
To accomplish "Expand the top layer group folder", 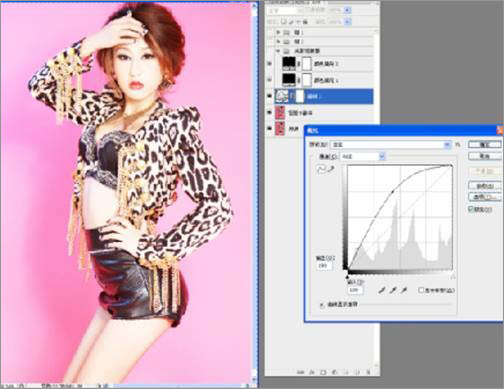I will 278,33.
